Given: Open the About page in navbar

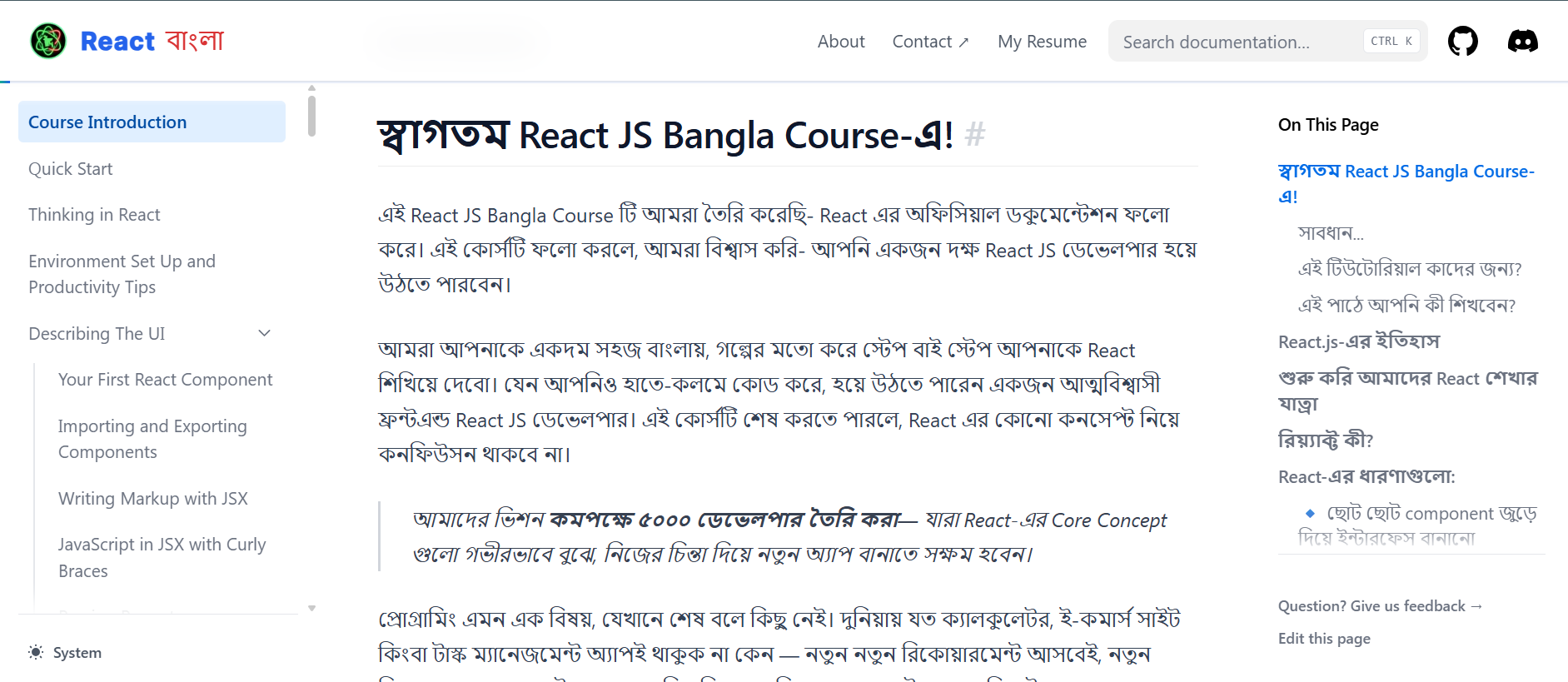Looking at the screenshot, I should tap(841, 42).
